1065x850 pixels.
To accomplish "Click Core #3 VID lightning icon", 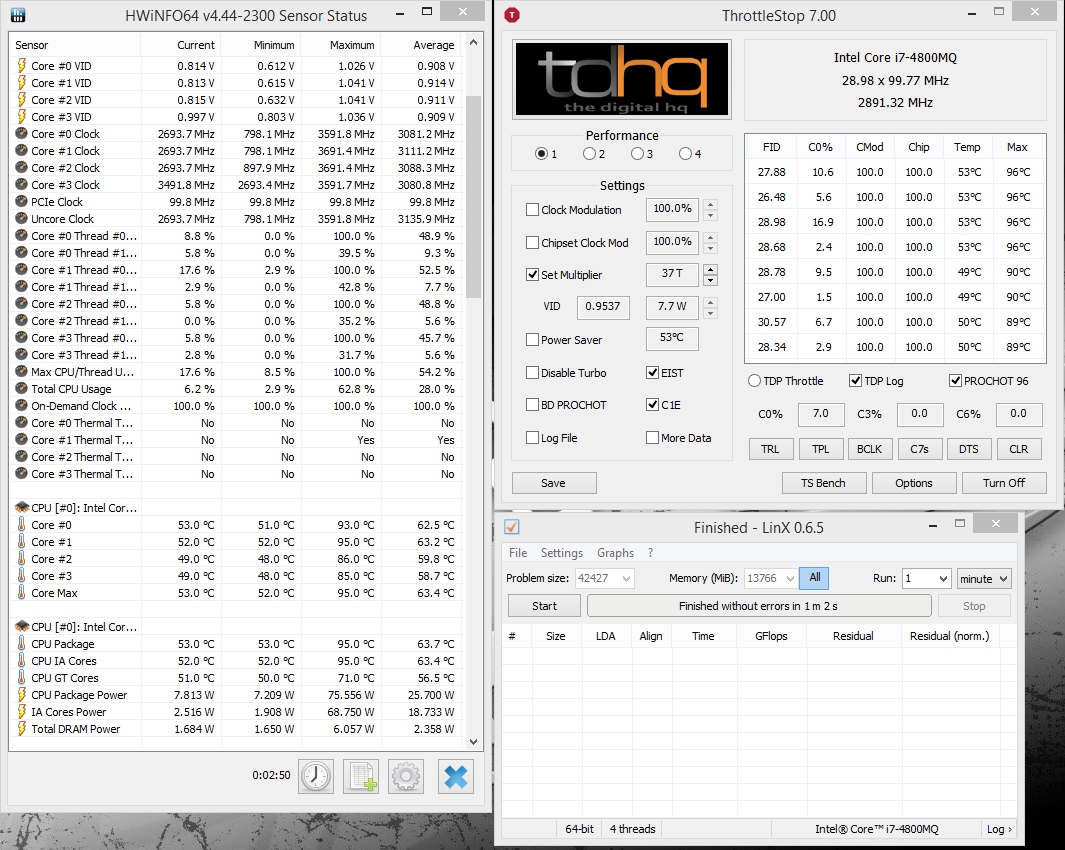I will [x=22, y=117].
